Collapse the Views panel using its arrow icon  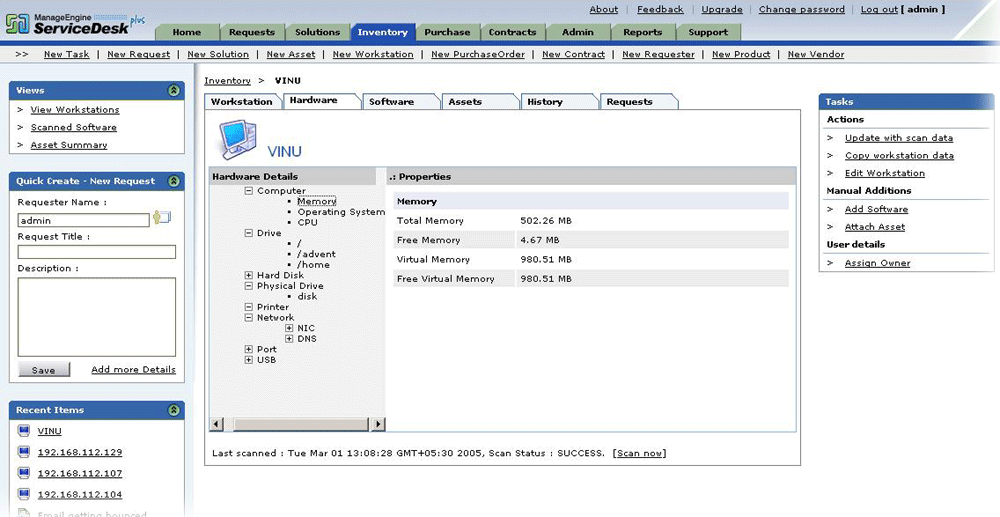pyautogui.click(x=174, y=90)
